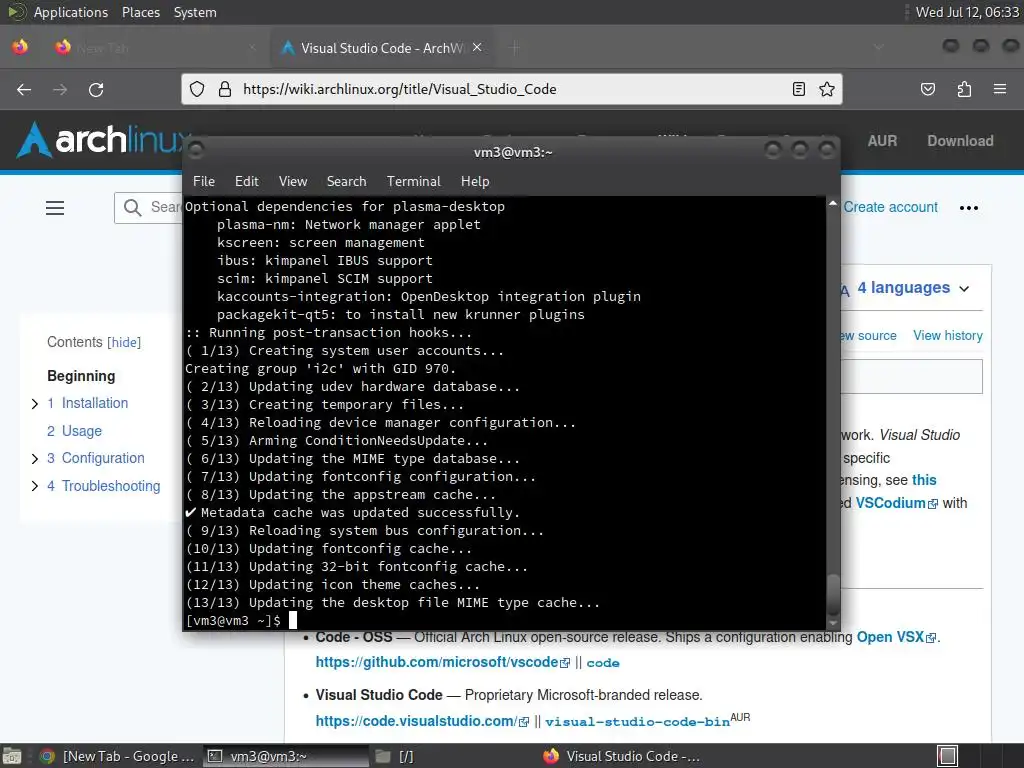The width and height of the screenshot is (1024, 768).
Task: Close the Visual Studio Code tab
Action: pyautogui.click(x=477, y=47)
